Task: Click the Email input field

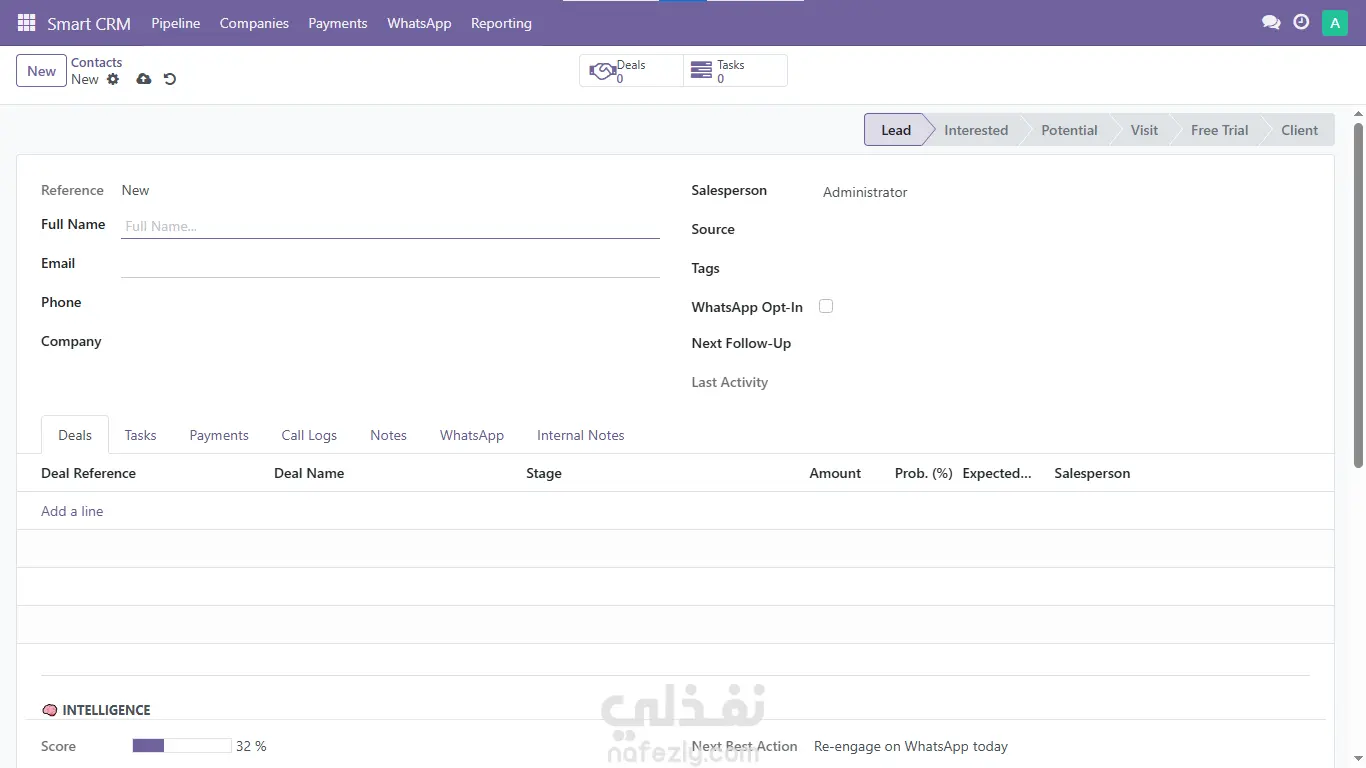Action: coord(390,265)
